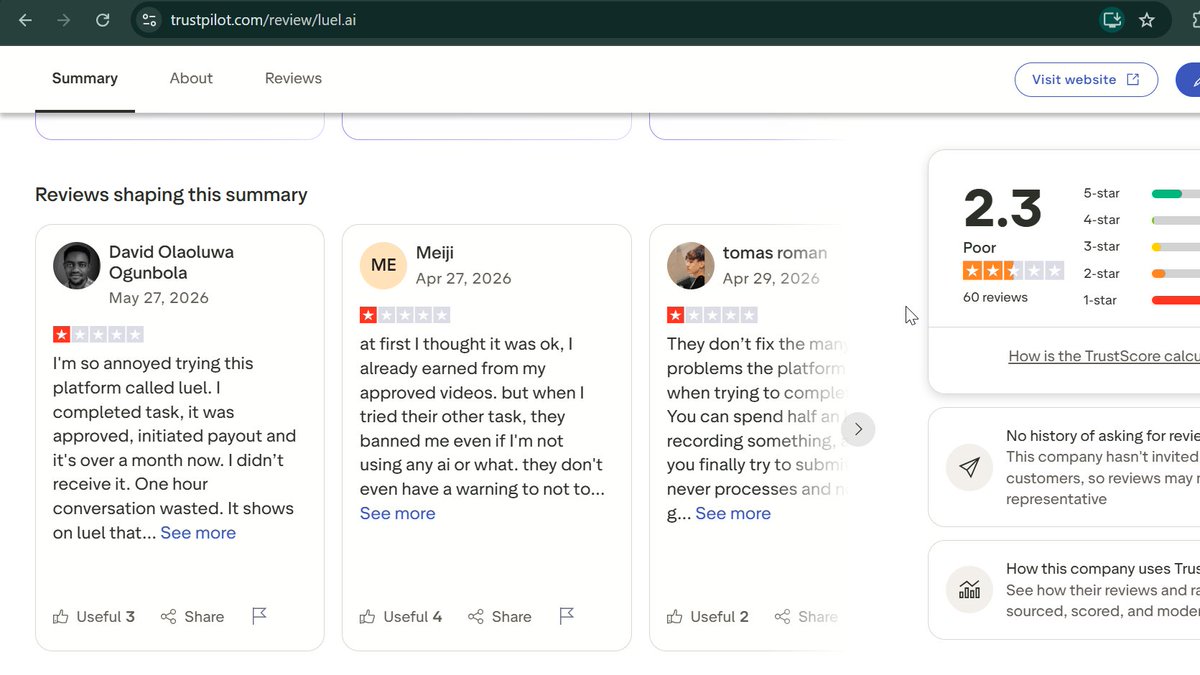Click the Share icon on tomas roman's review

pyautogui.click(x=783, y=617)
